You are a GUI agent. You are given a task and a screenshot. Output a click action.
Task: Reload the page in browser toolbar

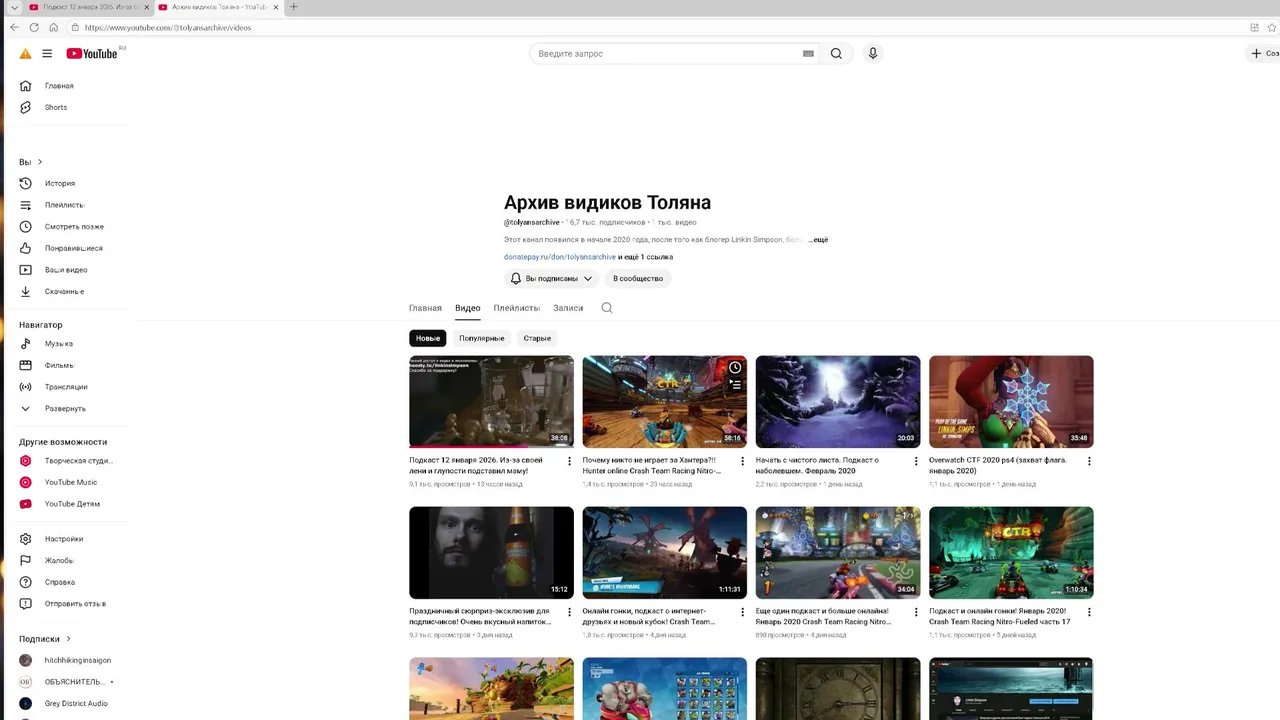(33, 27)
